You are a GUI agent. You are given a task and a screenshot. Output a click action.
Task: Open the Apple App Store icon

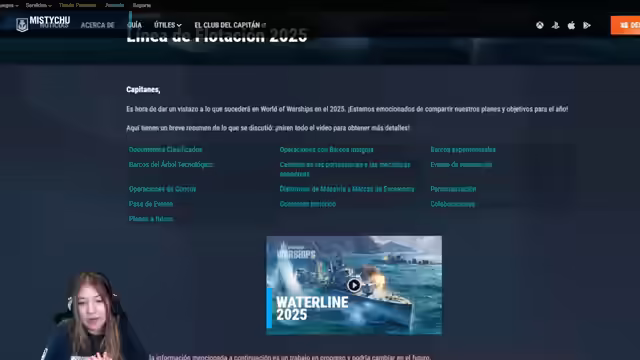click(x=571, y=25)
